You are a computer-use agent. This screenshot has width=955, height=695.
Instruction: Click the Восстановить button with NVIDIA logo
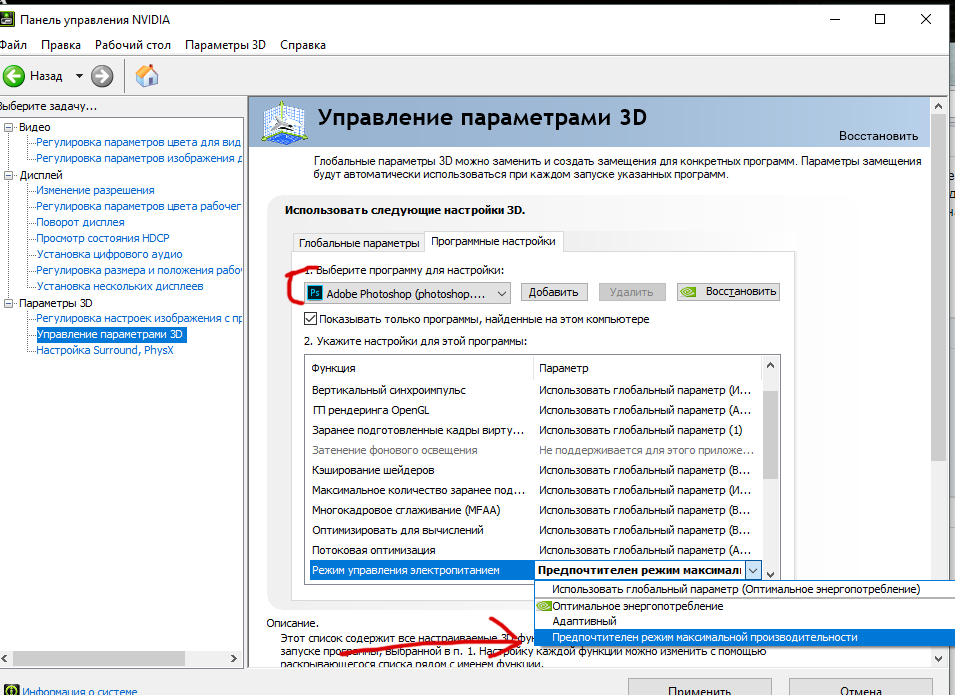click(x=728, y=292)
